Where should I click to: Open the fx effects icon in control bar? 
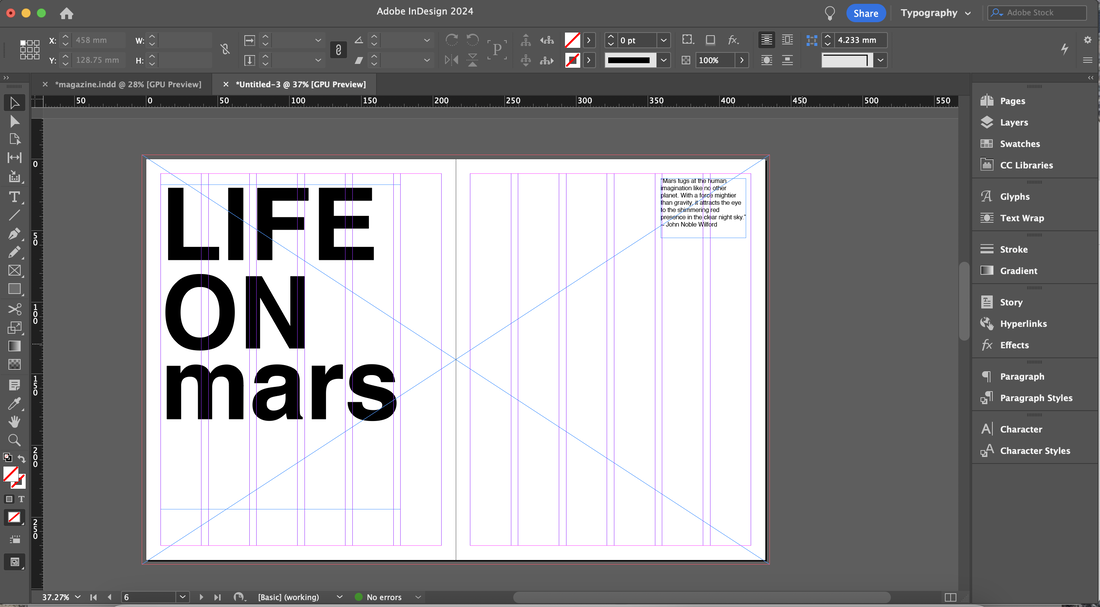click(733, 40)
